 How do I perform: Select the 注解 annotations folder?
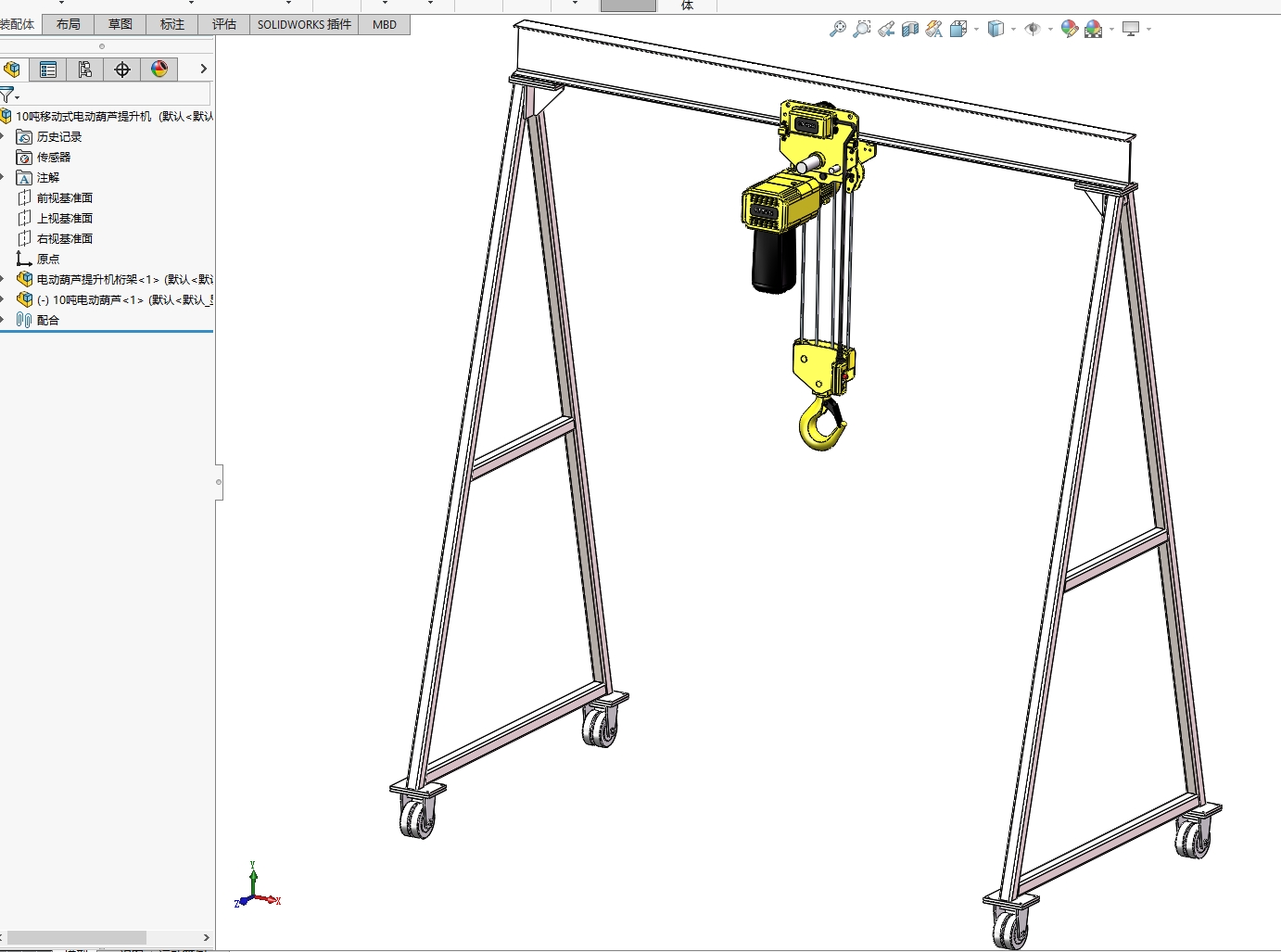point(39,178)
